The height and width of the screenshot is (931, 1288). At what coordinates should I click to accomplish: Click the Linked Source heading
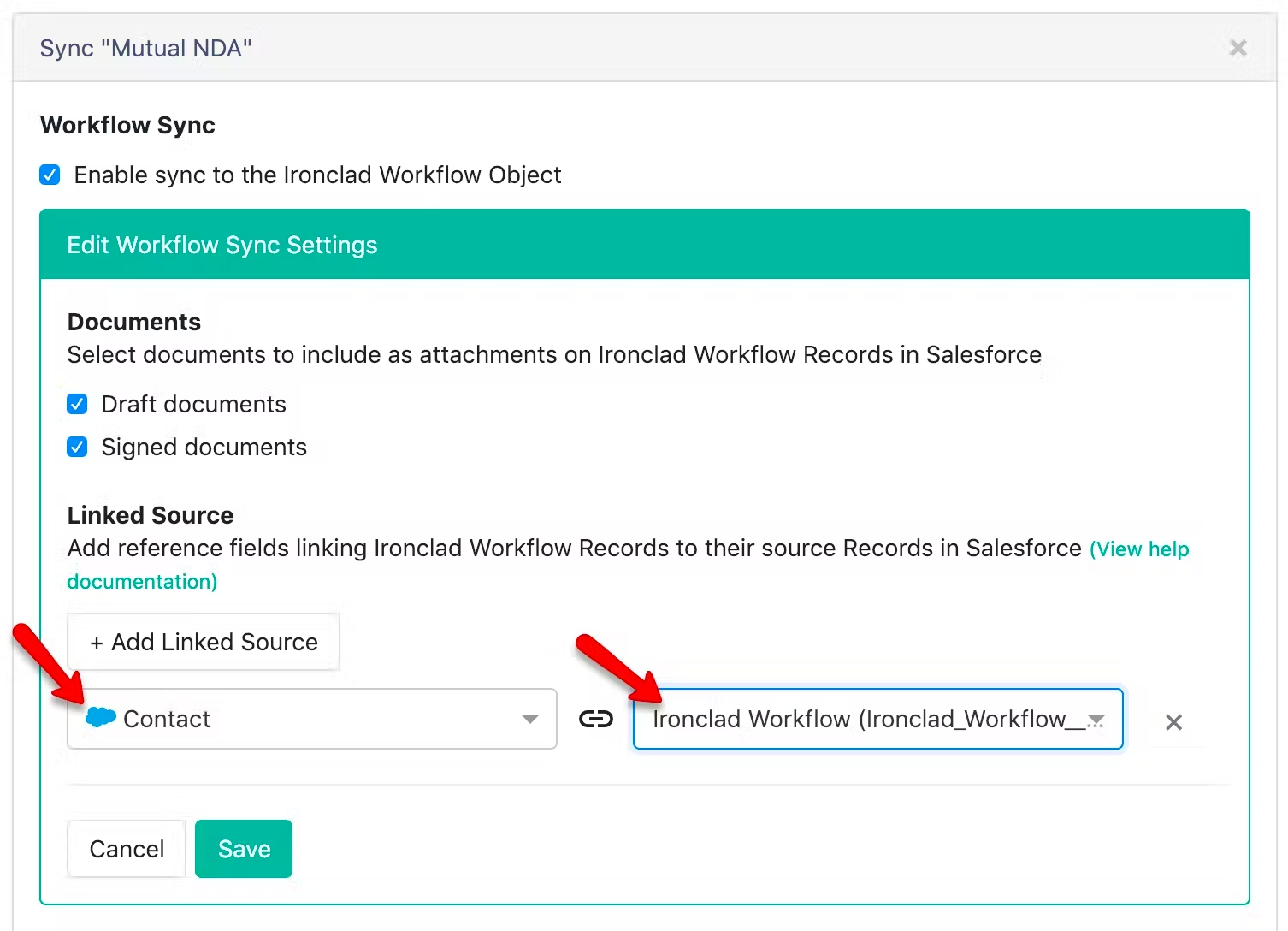click(151, 515)
